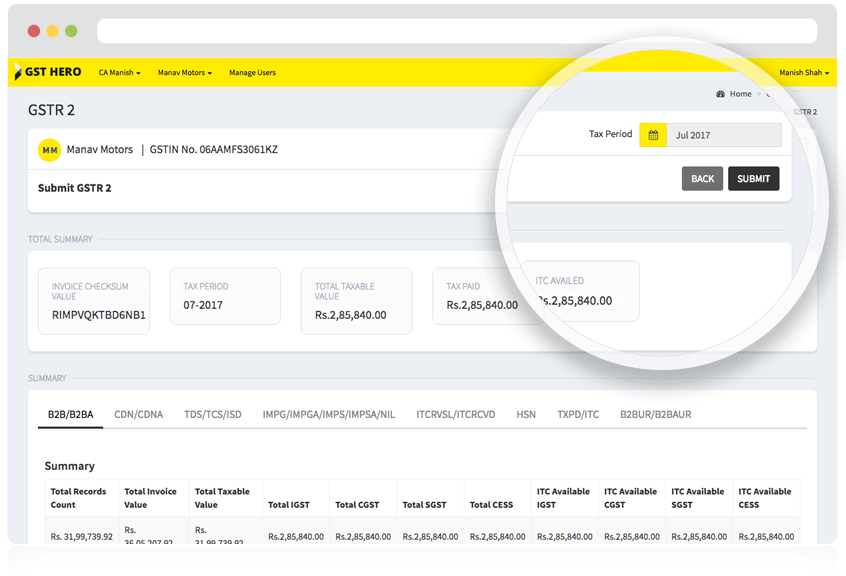Click the GSTR 2 page title
The image size is (846, 576).
51,110
